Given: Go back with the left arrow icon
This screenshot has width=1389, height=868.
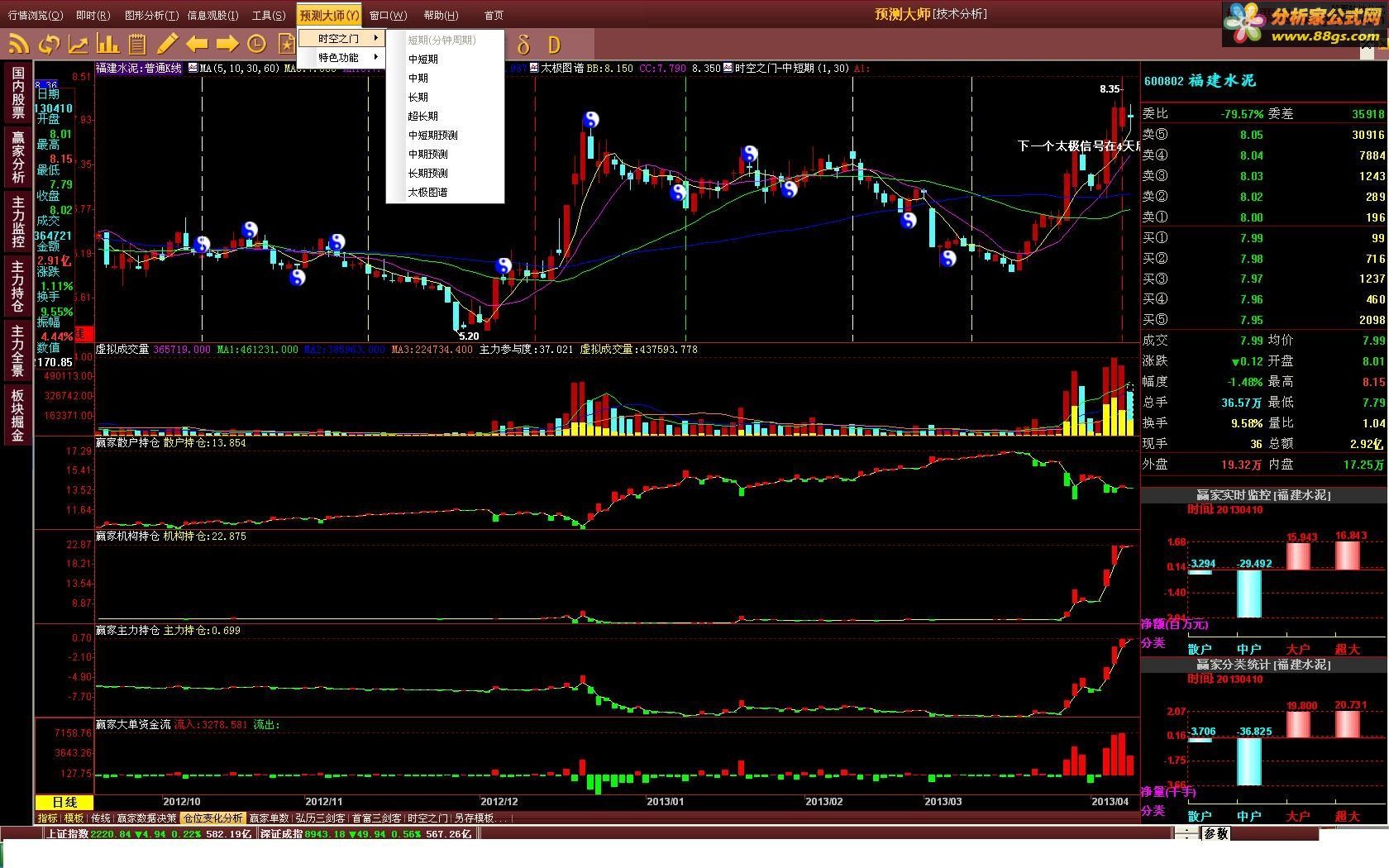Looking at the screenshot, I should (197, 44).
